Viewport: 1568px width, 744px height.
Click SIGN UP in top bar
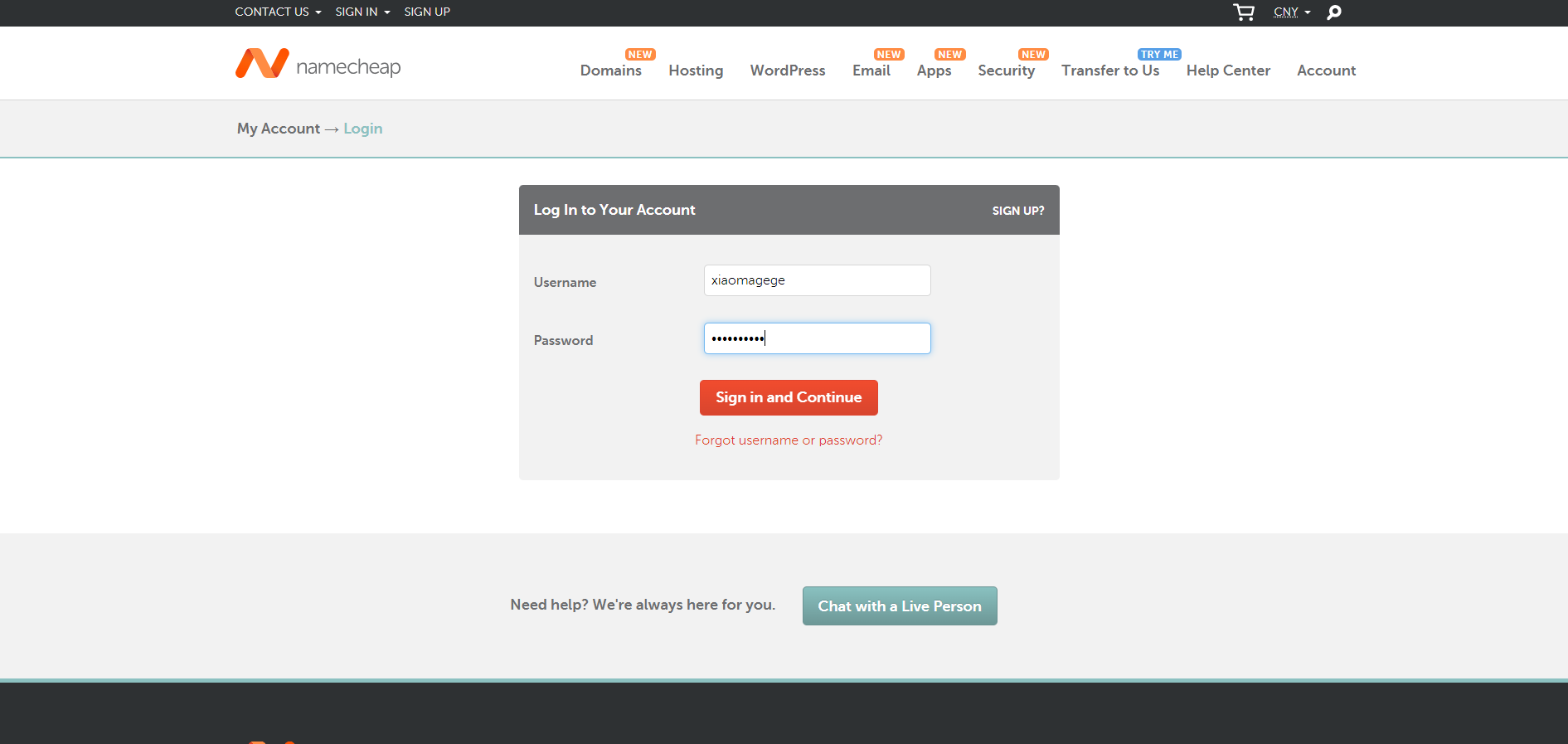427,12
